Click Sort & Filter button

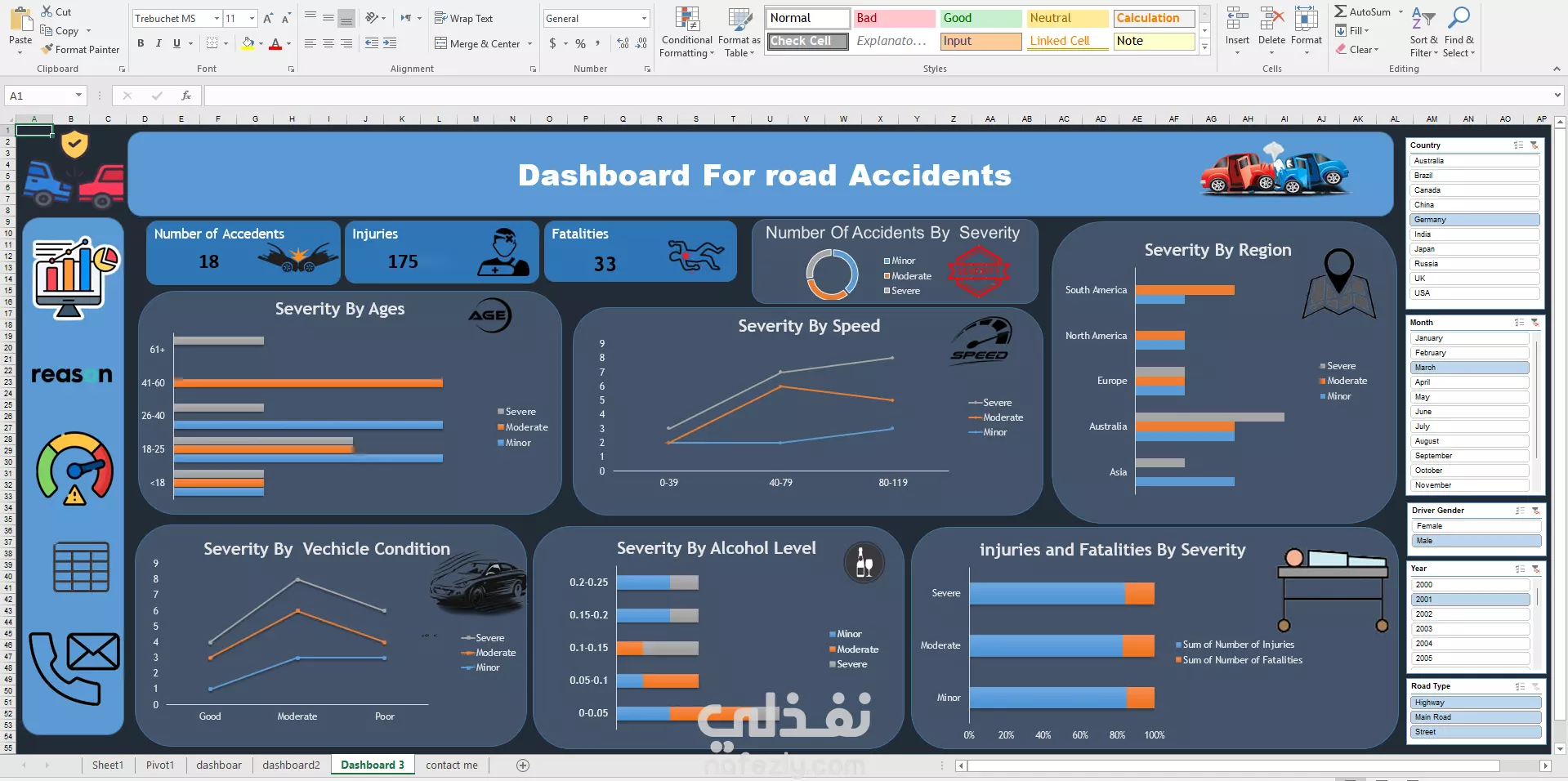point(1423,32)
